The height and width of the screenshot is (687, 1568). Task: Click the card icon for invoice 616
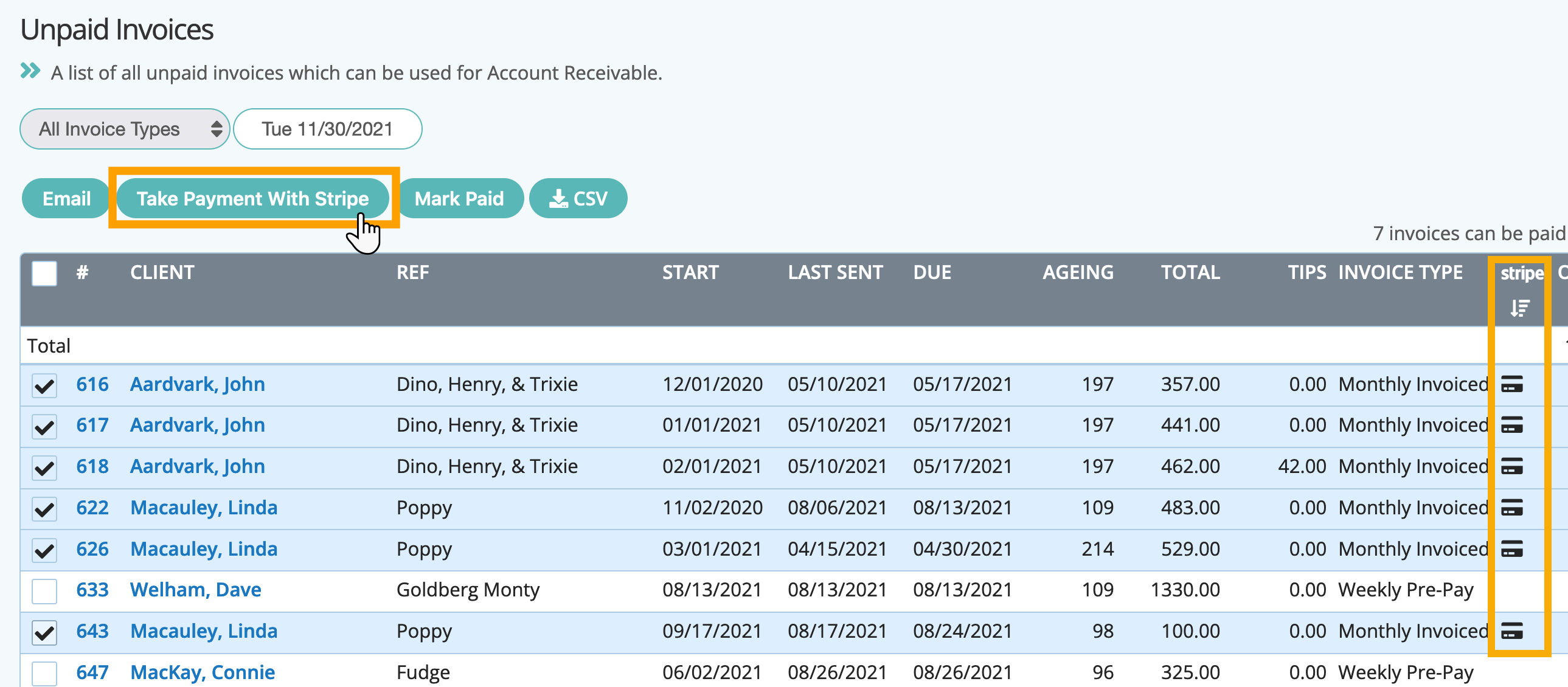click(1511, 384)
